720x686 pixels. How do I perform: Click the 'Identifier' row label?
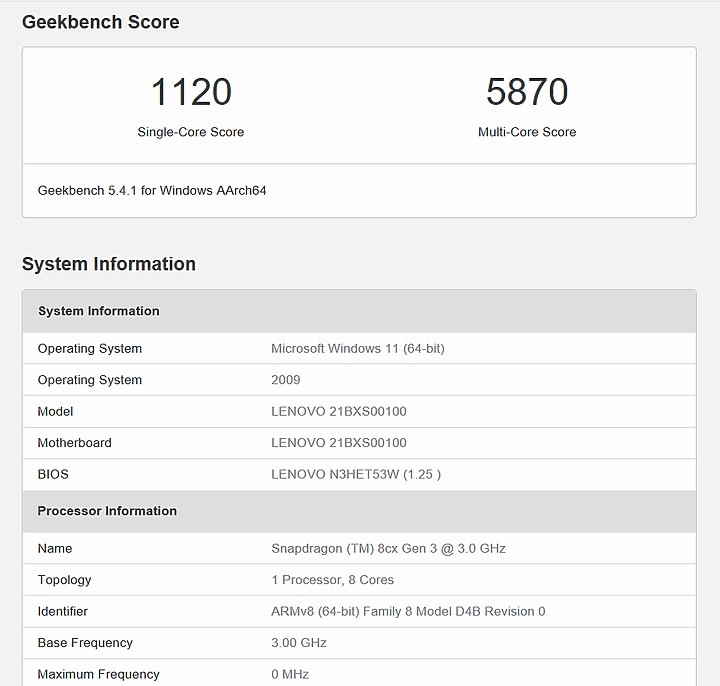pyautogui.click(x=62, y=612)
